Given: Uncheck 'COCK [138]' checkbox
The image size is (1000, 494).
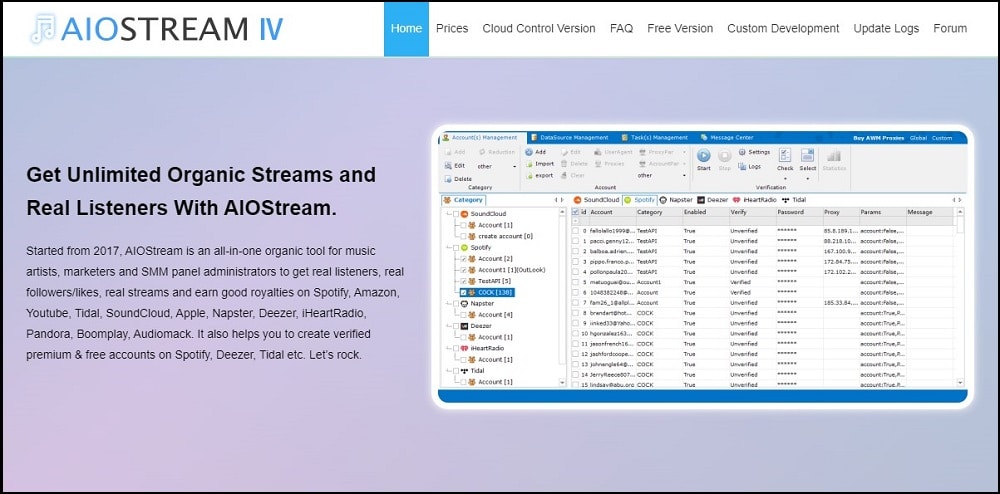Looking at the screenshot, I should pyautogui.click(x=464, y=293).
